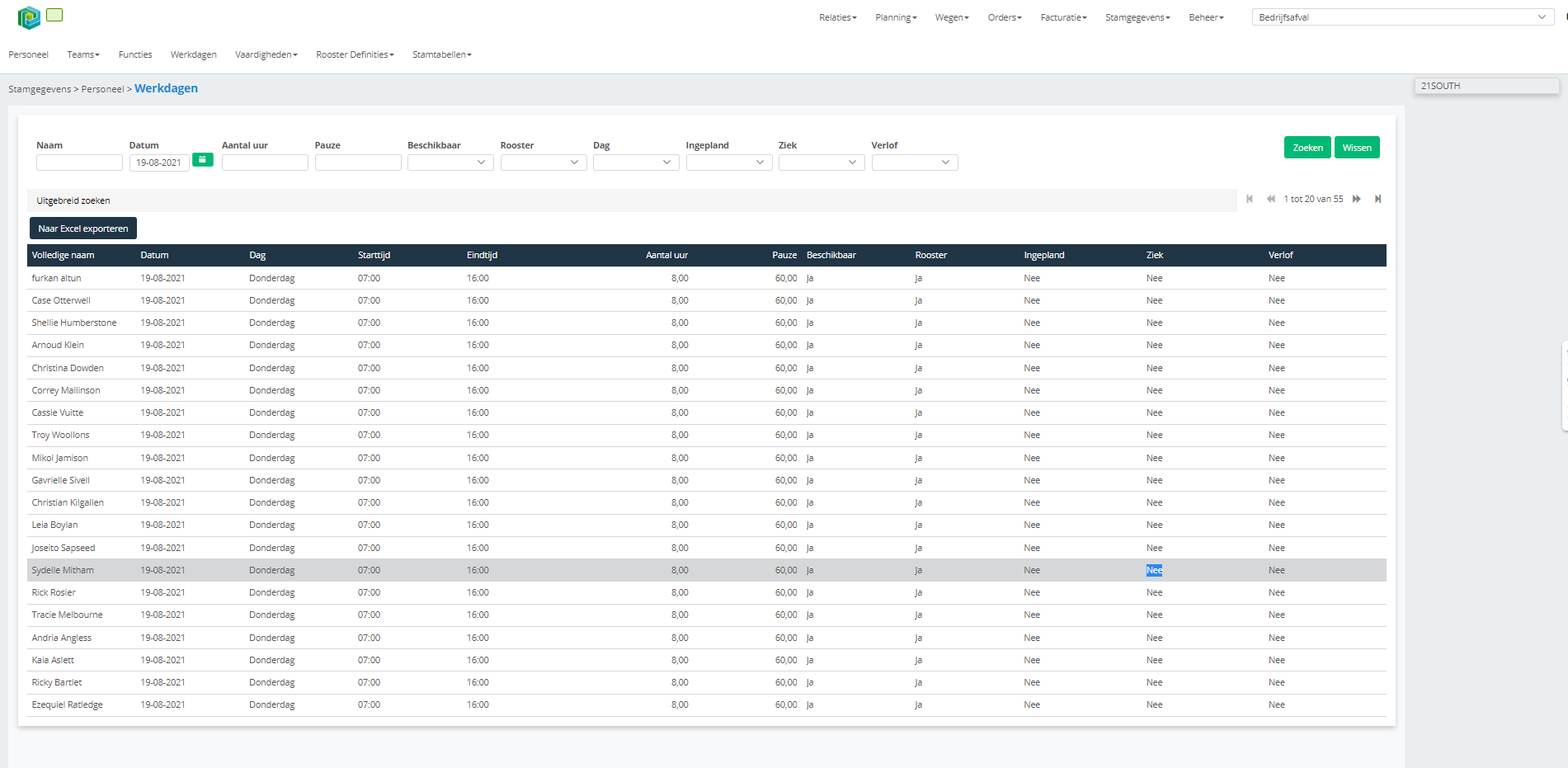Select the 'Case Otterwell' row name
Viewport: 1568px width, 768px height.
coord(61,300)
